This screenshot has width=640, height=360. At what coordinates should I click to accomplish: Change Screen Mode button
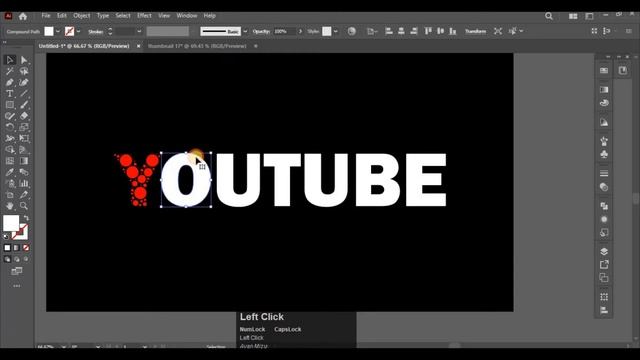click(x=17, y=271)
